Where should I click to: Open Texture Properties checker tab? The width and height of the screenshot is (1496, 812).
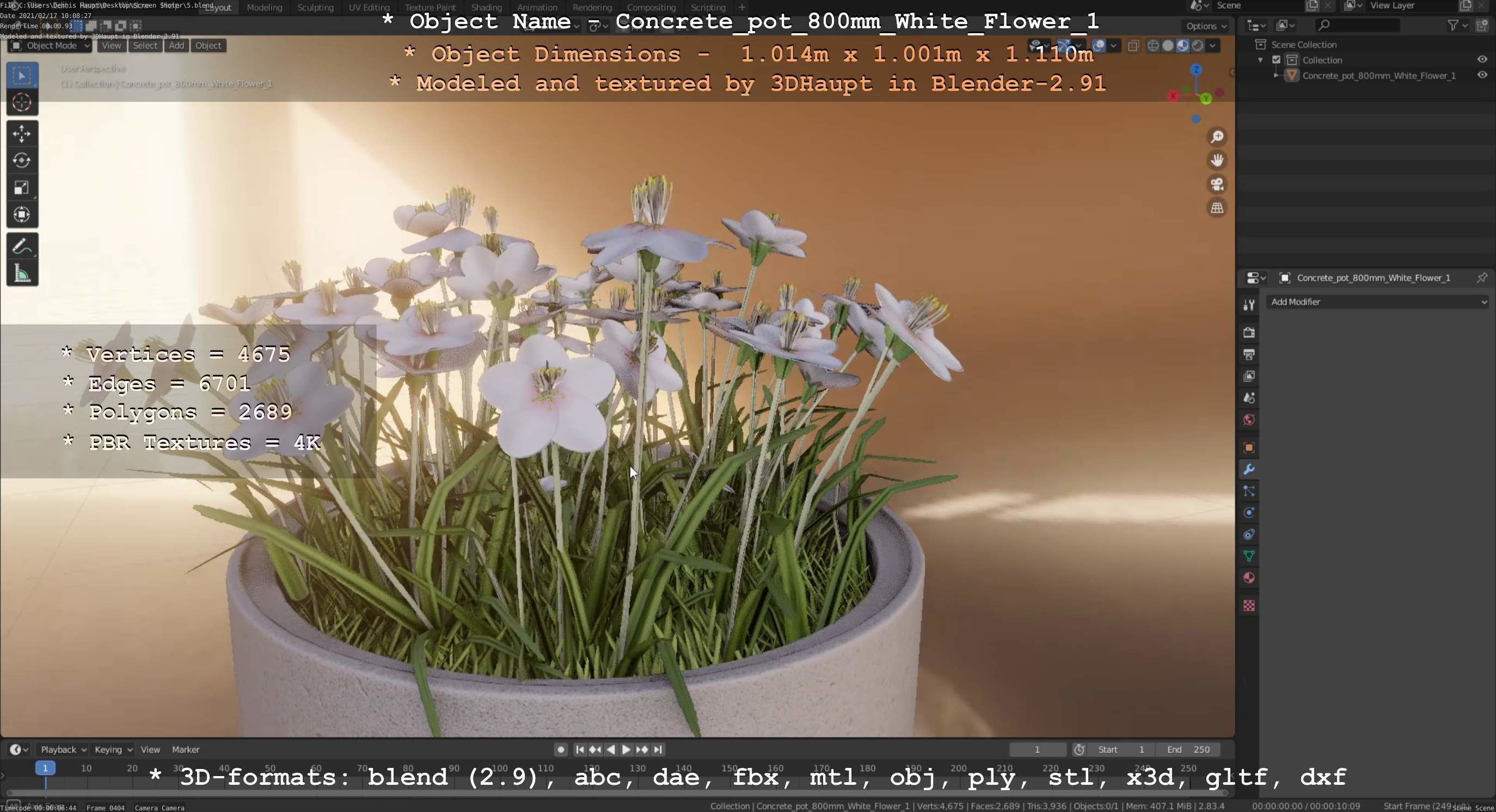tap(1249, 606)
